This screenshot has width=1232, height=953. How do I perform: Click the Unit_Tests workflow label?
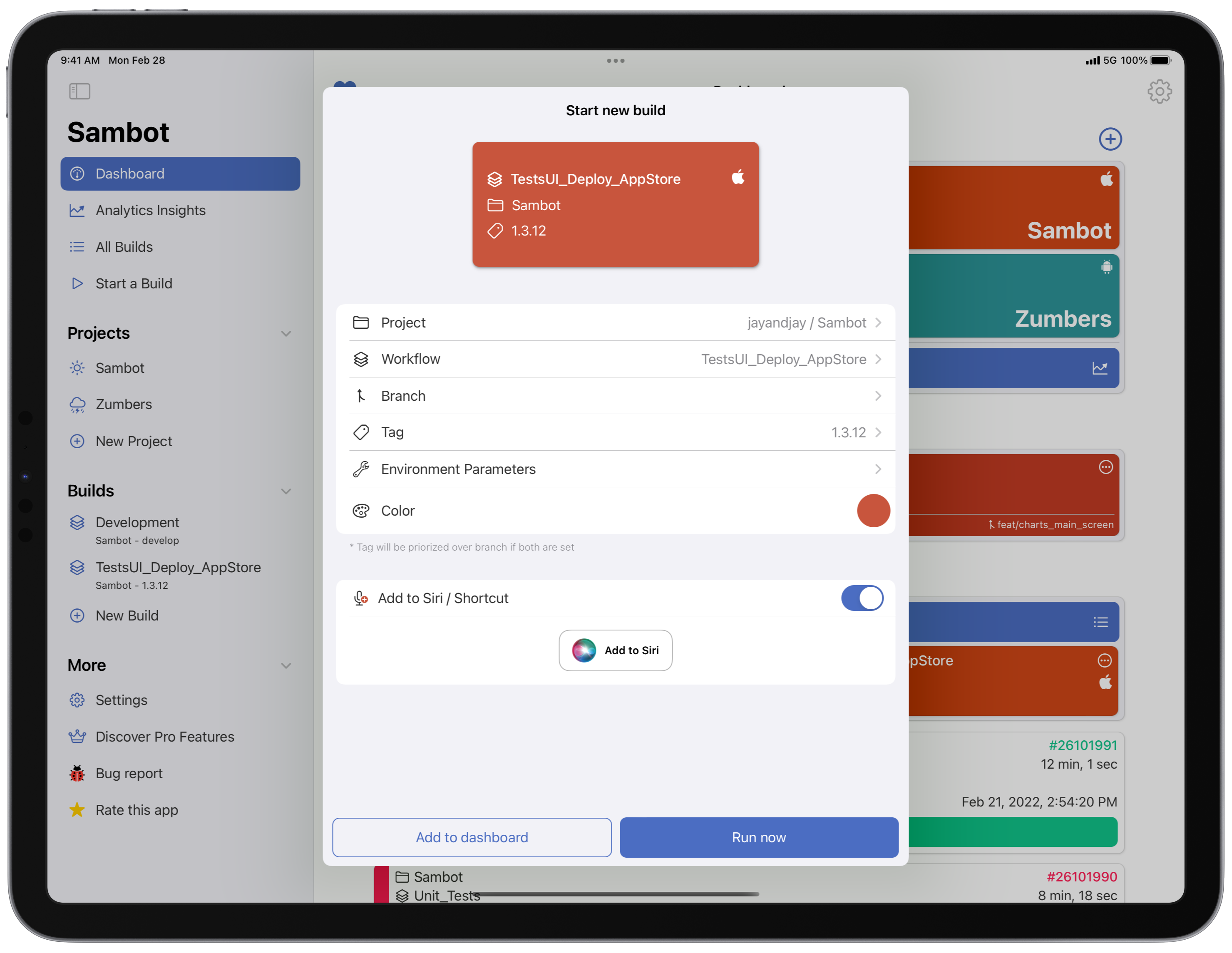tap(447, 896)
